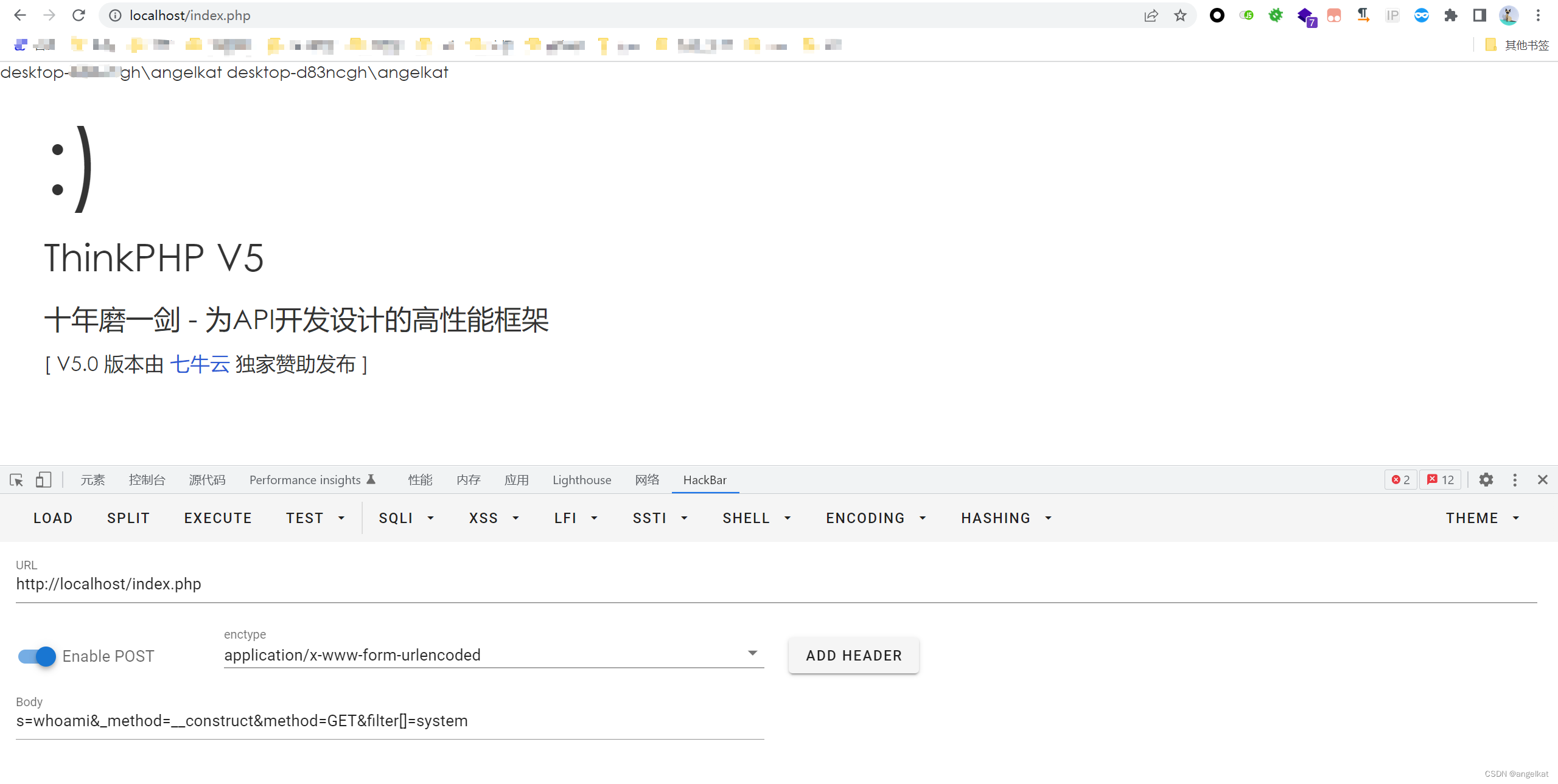Click the browser reload page icon
Screen dimensions: 1558x784
[79, 15]
